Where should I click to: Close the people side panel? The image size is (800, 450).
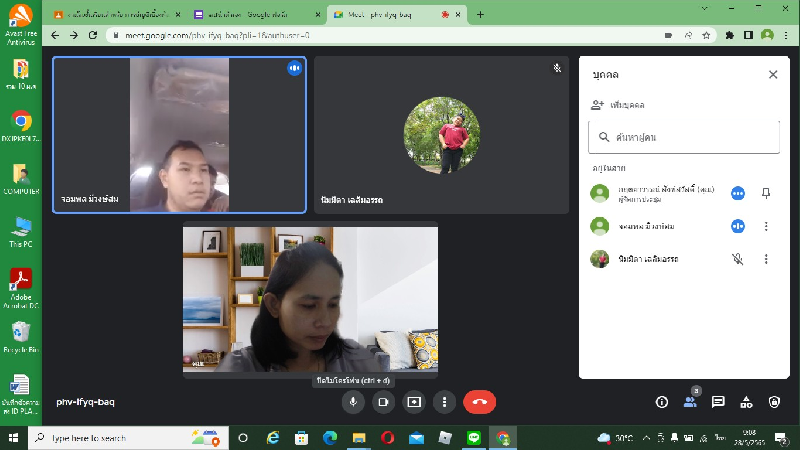tap(772, 75)
